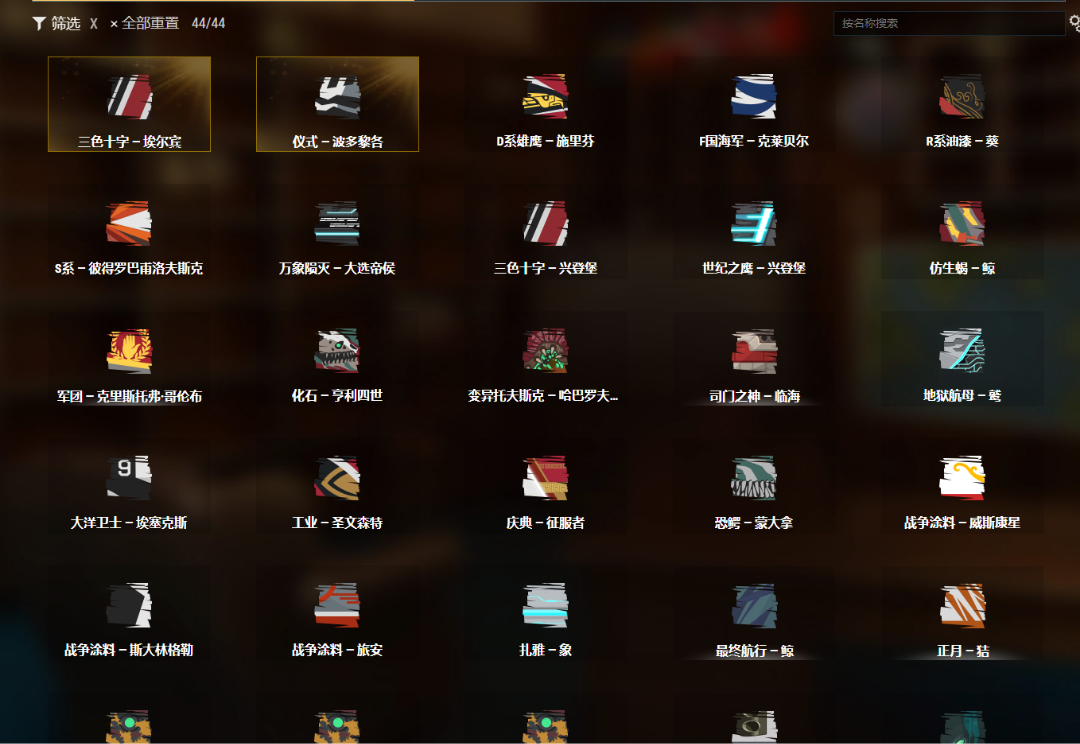
Task: Choose the 战争涂料 – 旅安 camouflage
Action: click(338, 614)
